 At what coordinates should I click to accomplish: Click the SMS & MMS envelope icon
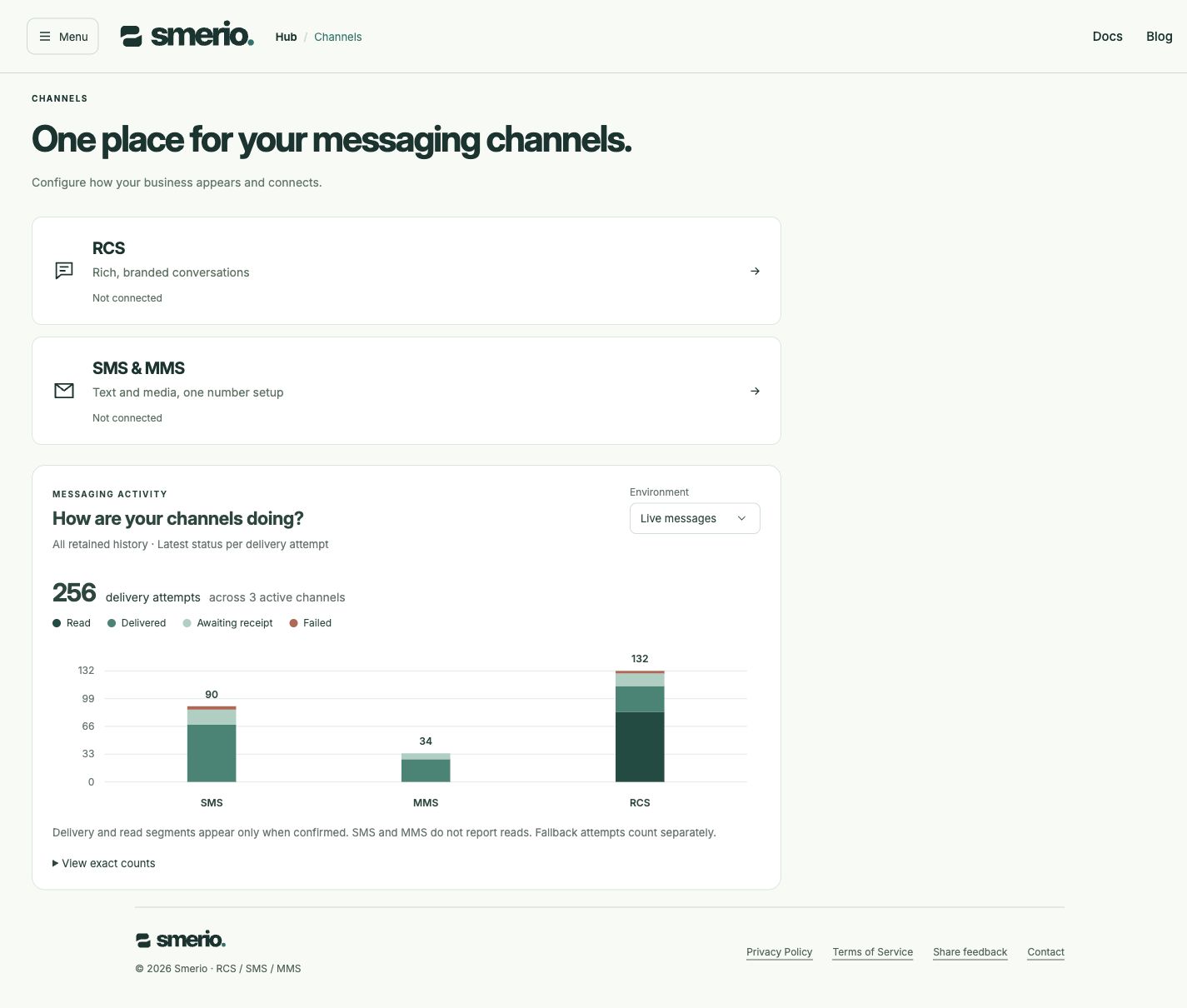click(x=64, y=391)
